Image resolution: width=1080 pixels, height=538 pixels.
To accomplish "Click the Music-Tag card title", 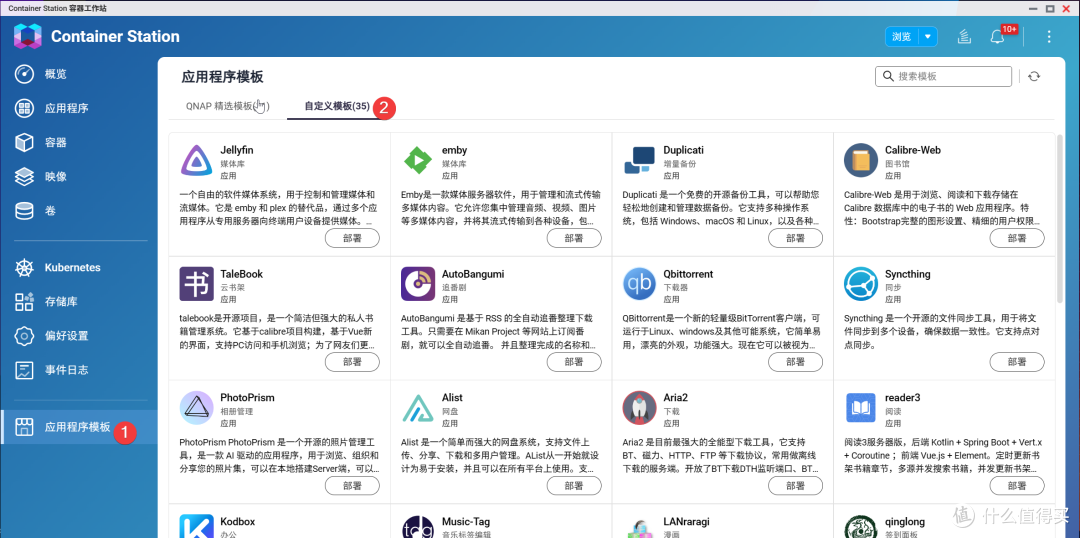I will point(466,521).
